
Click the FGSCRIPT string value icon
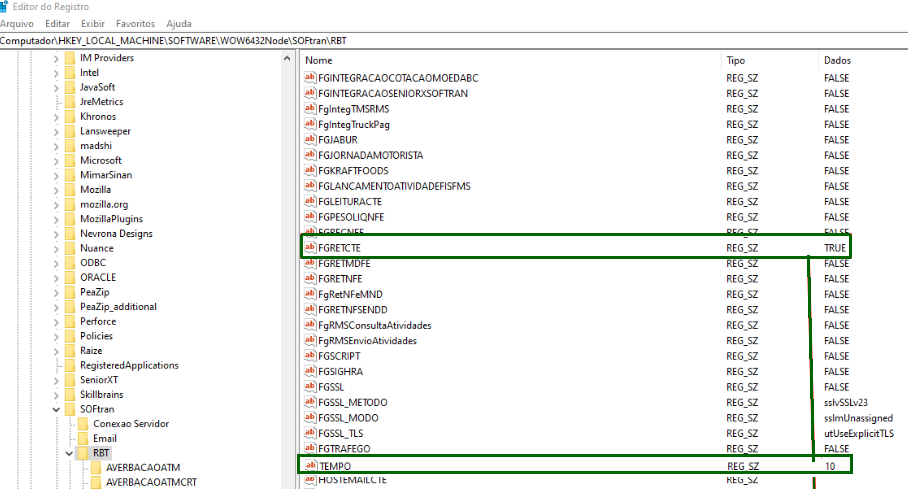click(x=310, y=356)
